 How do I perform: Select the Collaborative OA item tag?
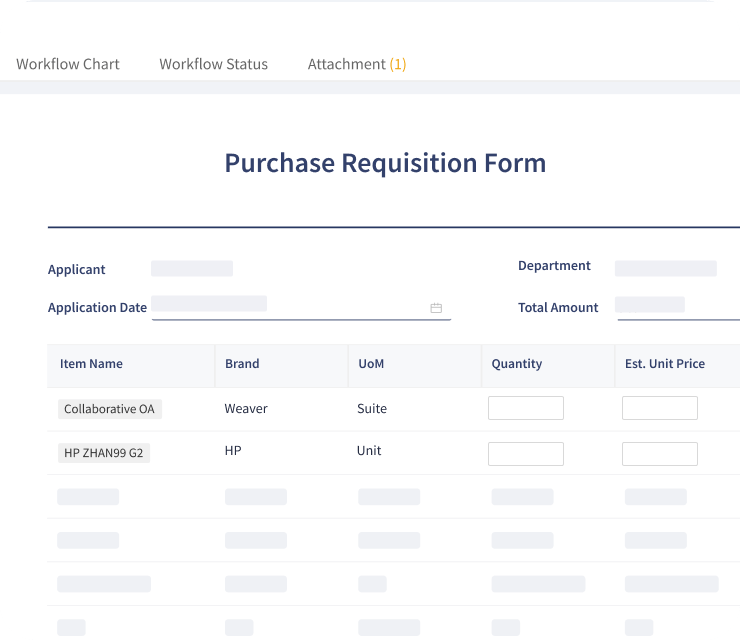[x=109, y=409]
